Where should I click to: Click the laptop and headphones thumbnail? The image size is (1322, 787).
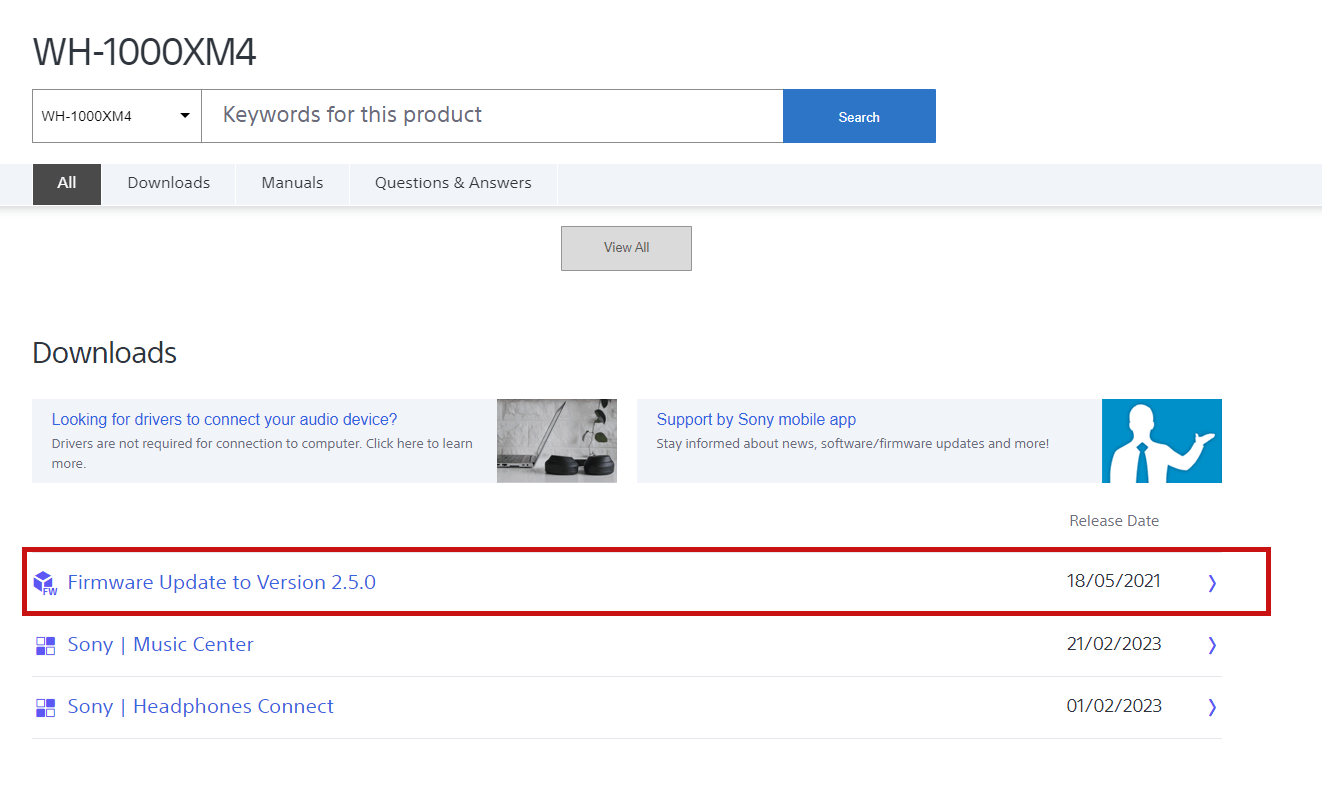click(557, 441)
